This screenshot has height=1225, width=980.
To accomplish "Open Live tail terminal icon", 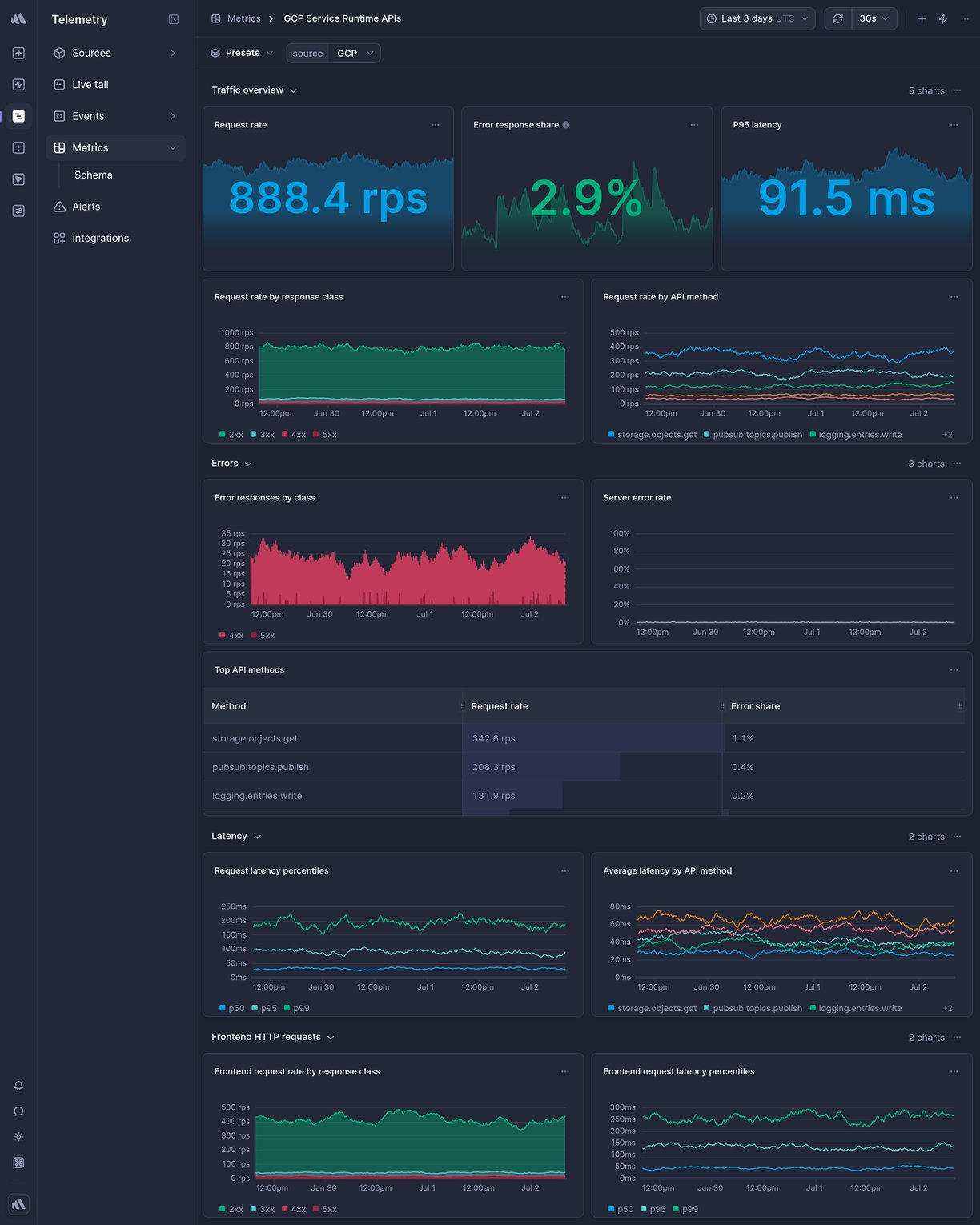I will (59, 84).
